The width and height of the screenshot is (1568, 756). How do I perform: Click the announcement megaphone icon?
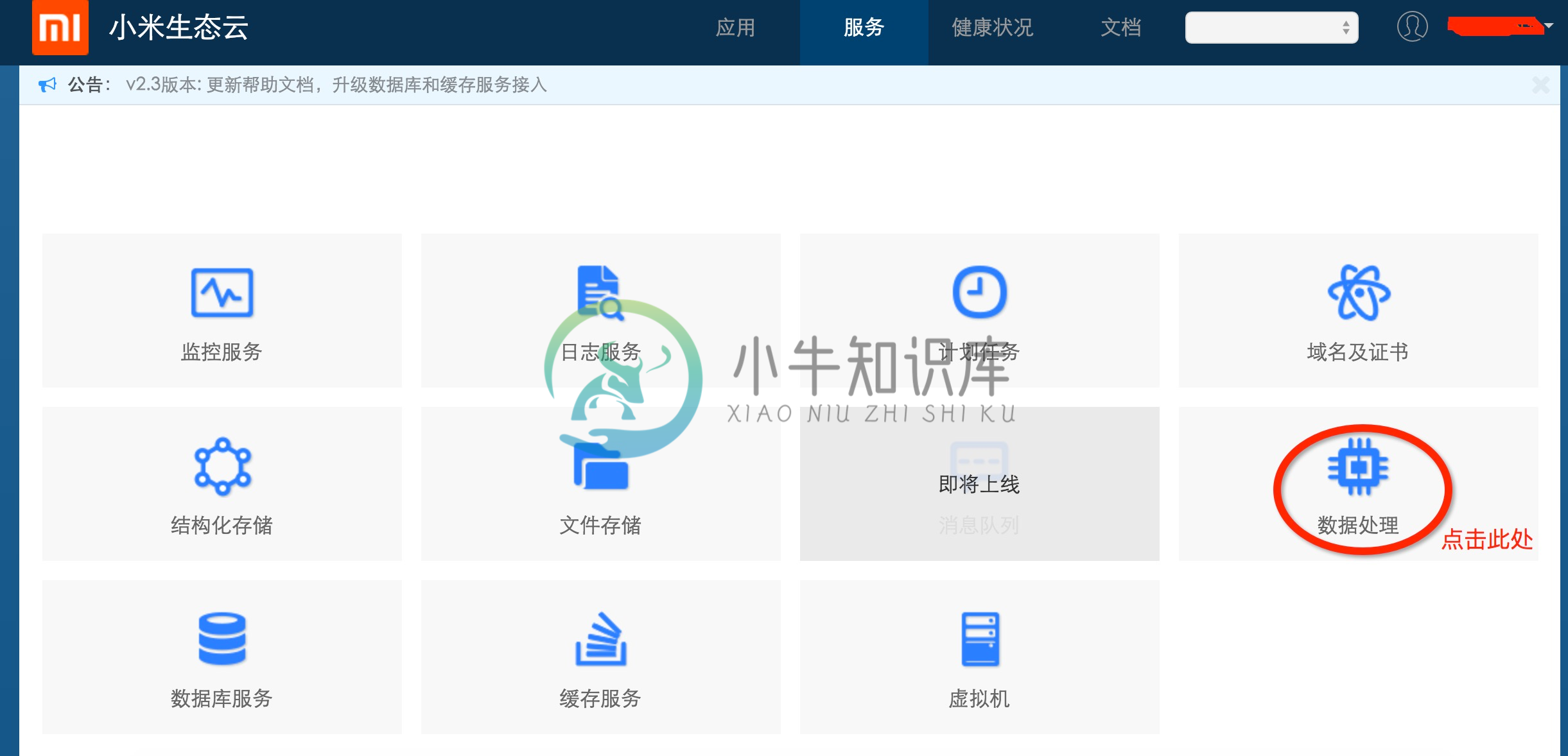pos(48,85)
